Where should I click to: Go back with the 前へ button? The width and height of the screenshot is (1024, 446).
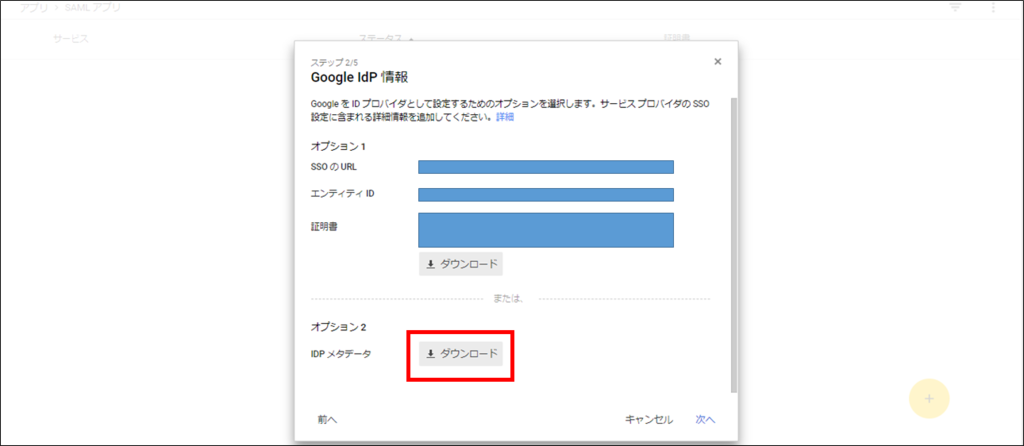(328, 420)
